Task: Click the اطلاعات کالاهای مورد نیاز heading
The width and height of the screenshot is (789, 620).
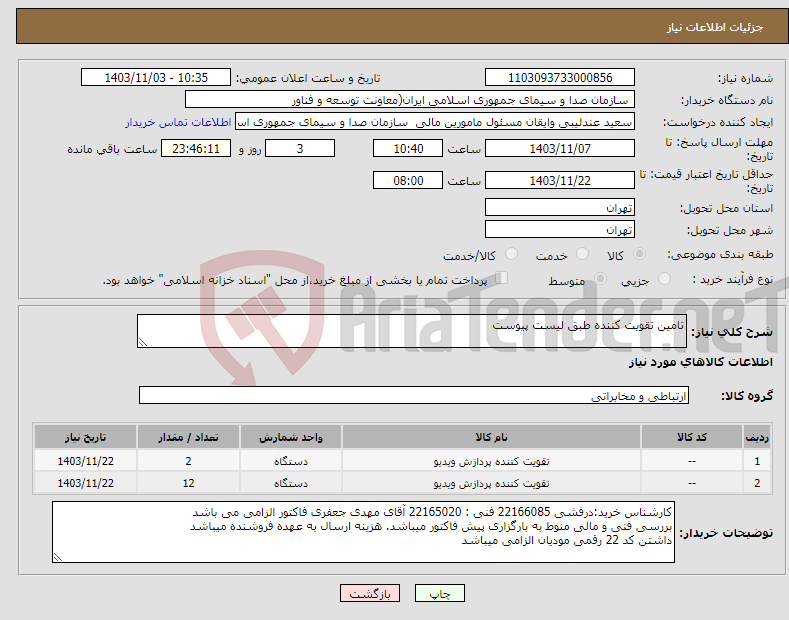Action: point(700,362)
